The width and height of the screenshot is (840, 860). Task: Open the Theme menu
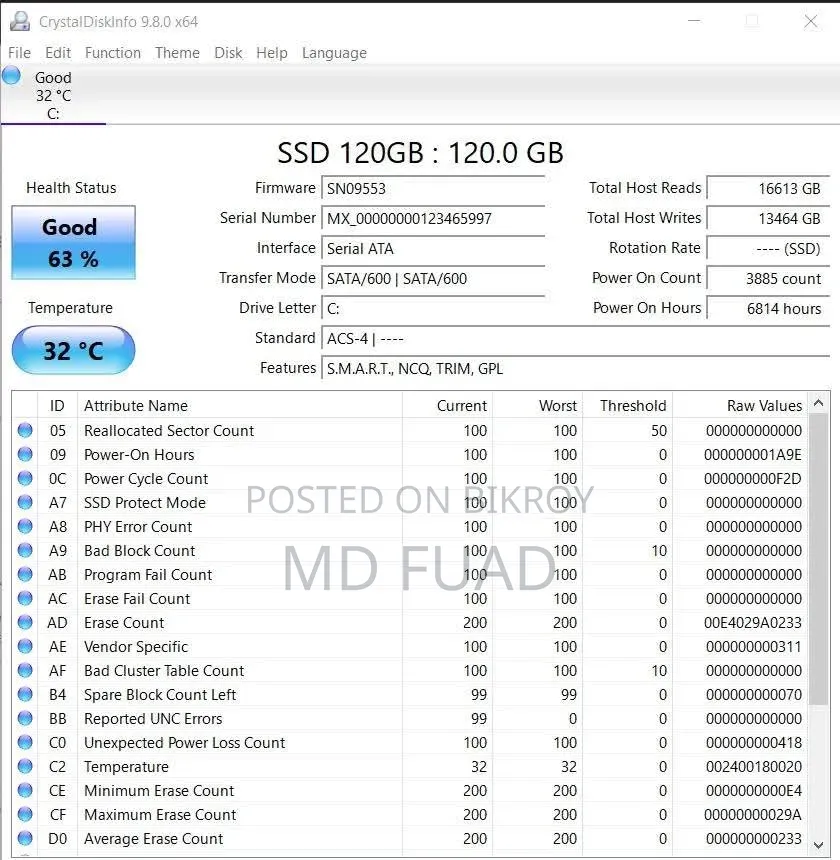177,53
